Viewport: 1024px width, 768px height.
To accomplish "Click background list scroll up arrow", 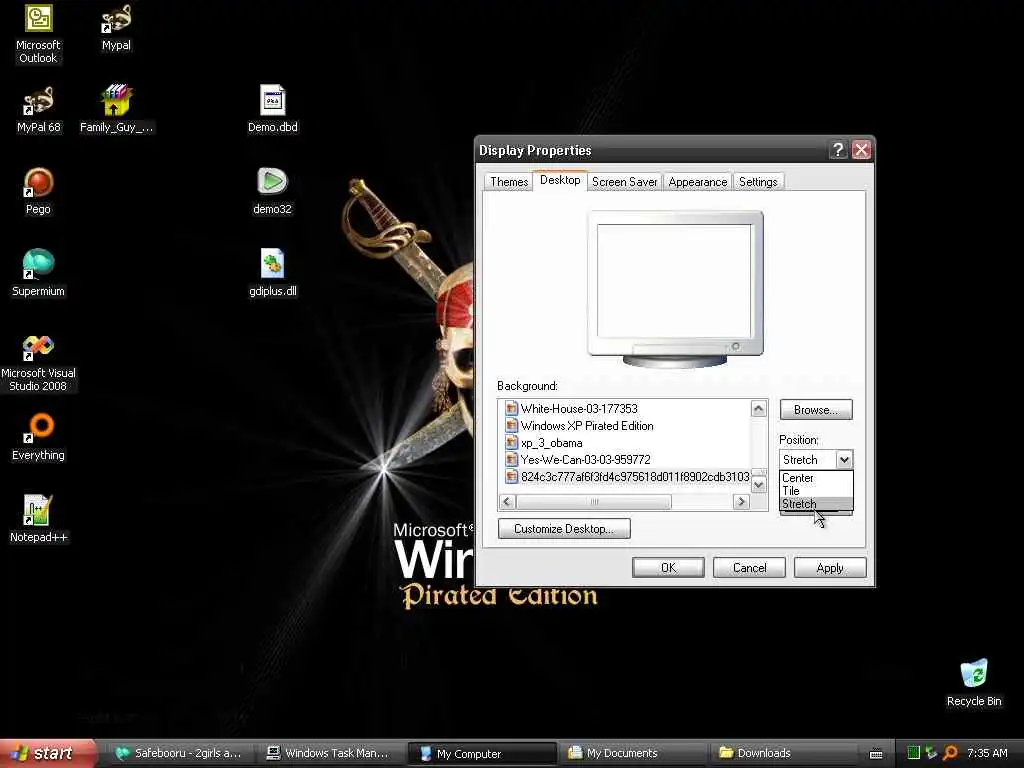I will [x=758, y=409].
